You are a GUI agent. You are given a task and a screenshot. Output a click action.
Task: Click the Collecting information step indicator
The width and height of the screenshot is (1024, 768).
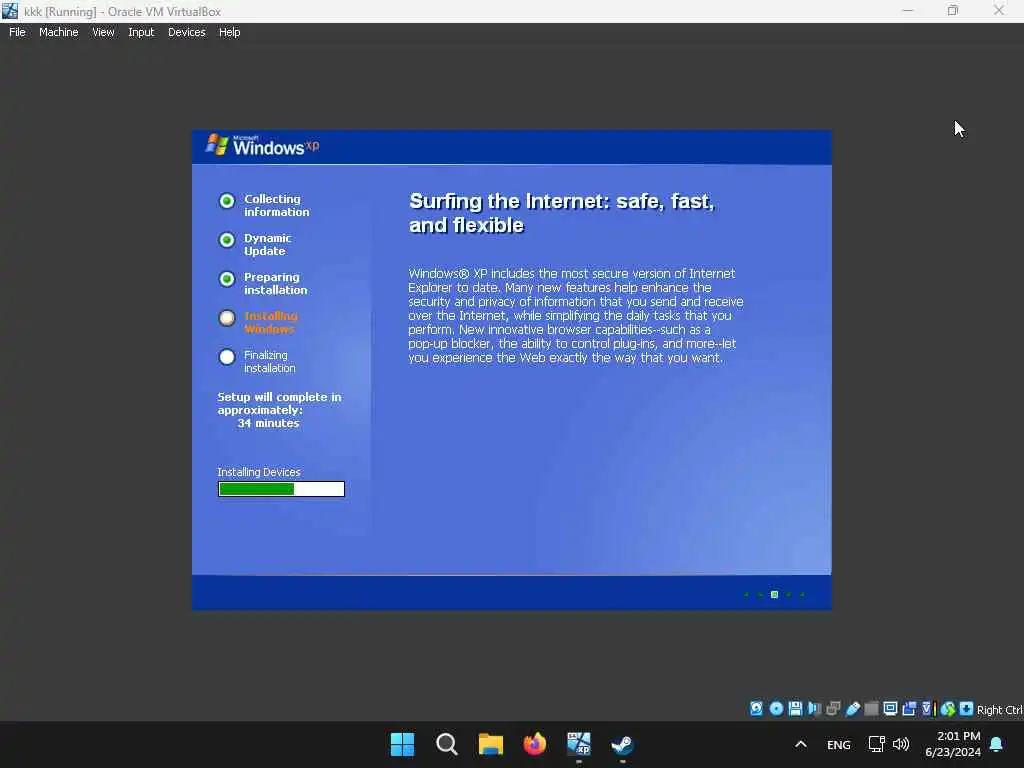[227, 200]
